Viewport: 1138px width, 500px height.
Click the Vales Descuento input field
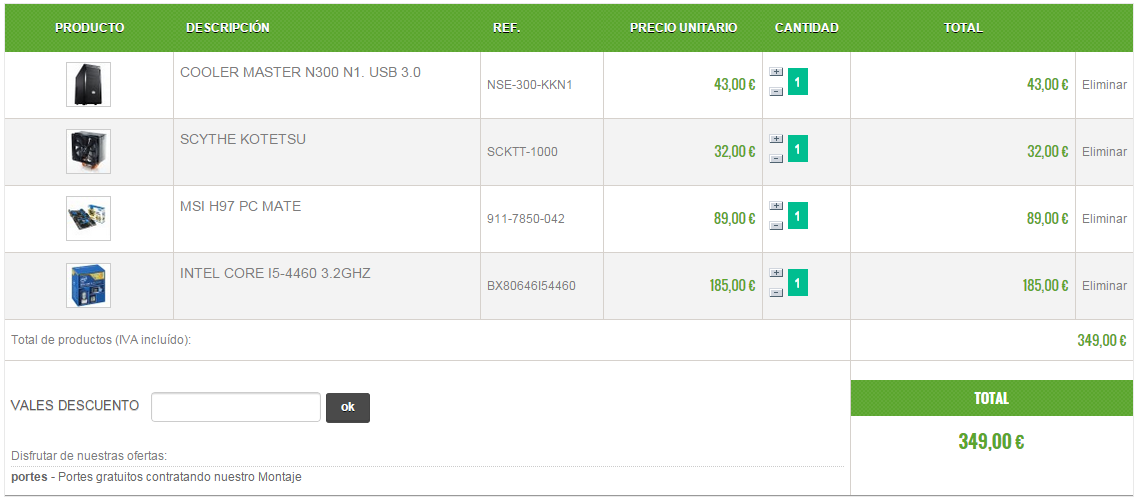coord(236,407)
